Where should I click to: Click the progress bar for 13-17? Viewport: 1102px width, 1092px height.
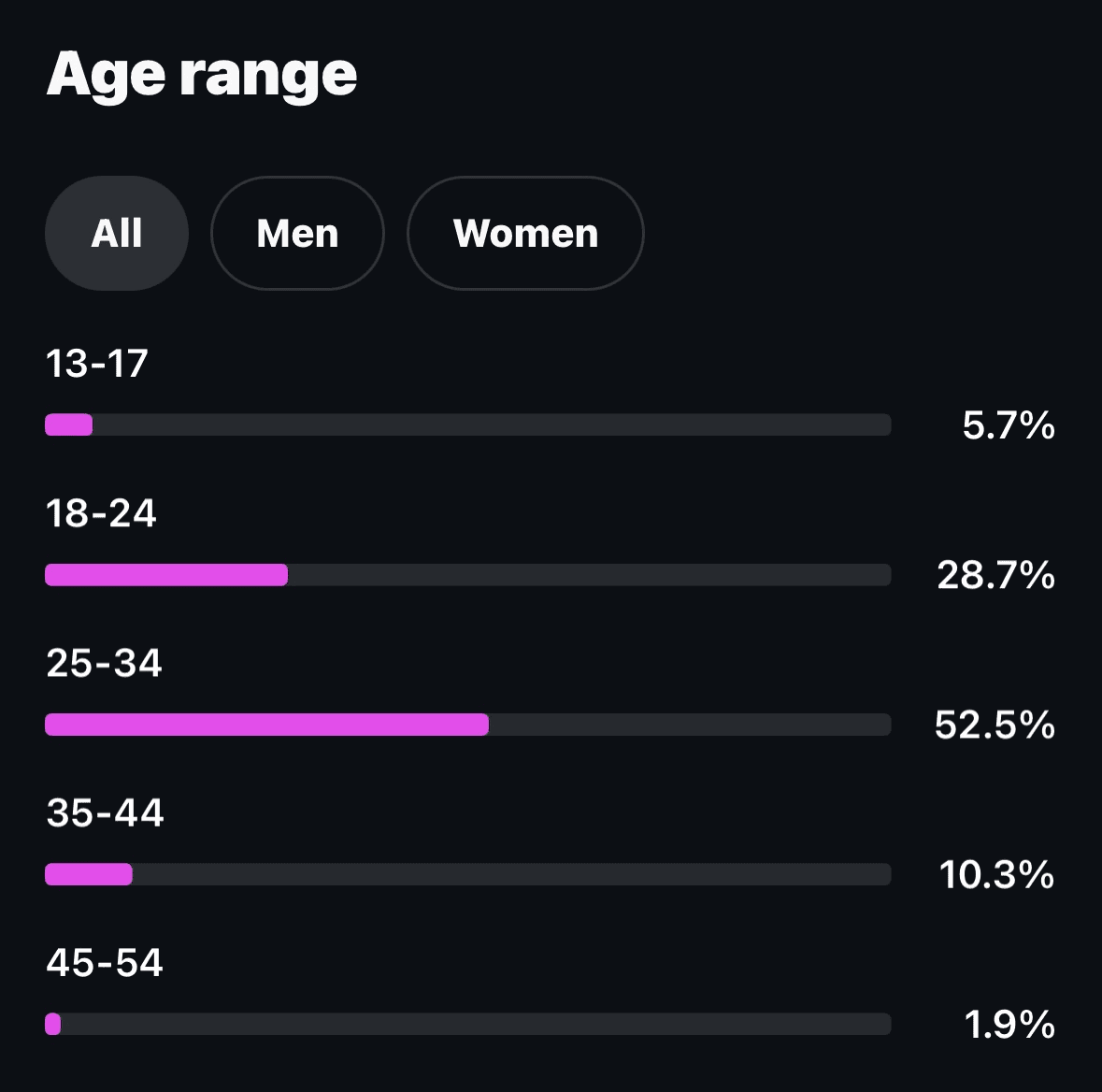click(467, 425)
